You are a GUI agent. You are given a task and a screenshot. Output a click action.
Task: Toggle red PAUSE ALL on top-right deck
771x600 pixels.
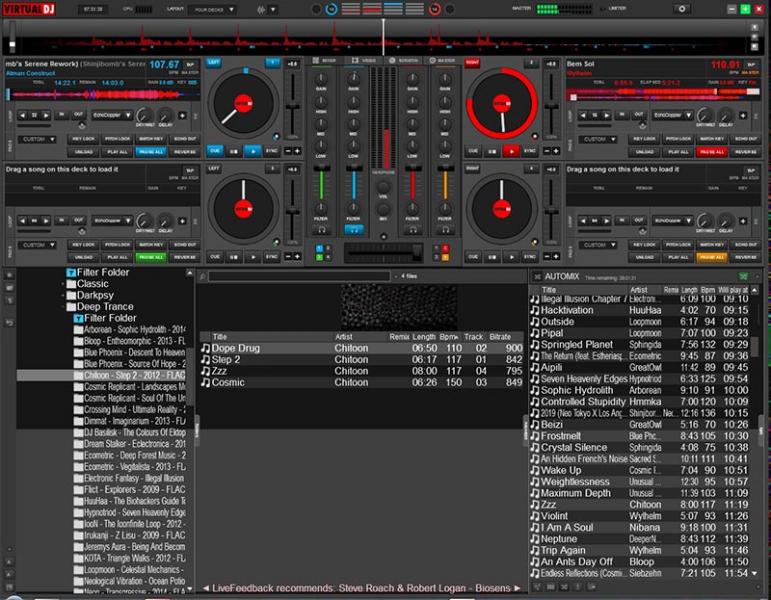(x=712, y=152)
